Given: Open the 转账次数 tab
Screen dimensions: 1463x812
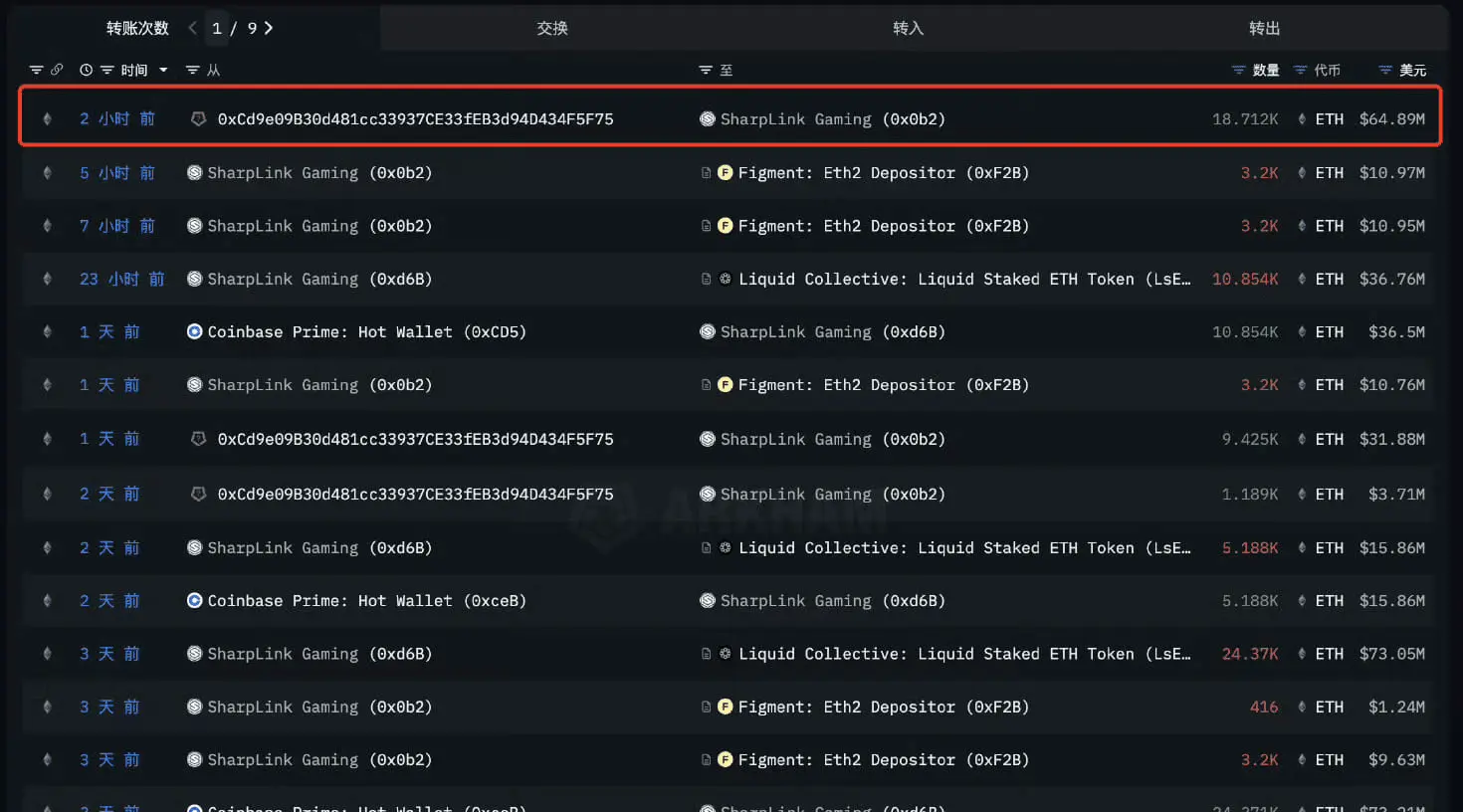Looking at the screenshot, I should click(137, 28).
